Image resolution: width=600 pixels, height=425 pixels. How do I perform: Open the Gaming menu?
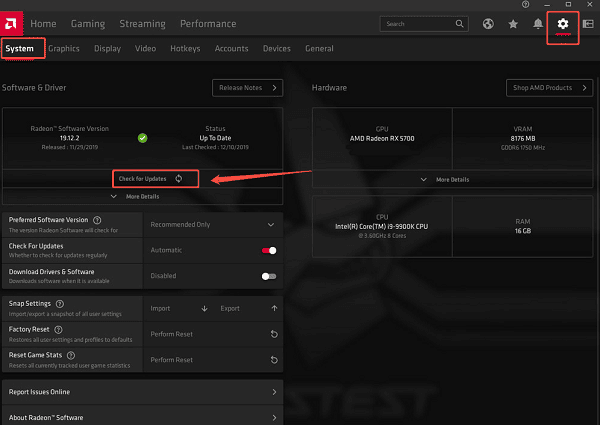point(87,23)
